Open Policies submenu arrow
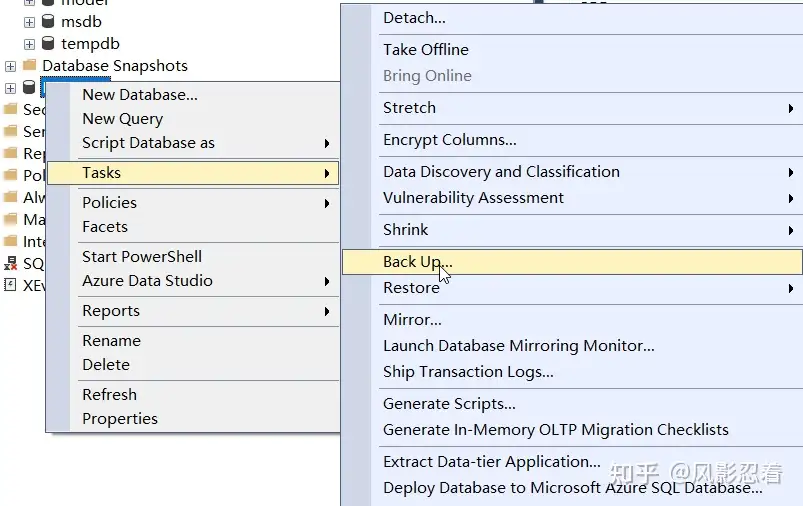The height and width of the screenshot is (506, 803). pyautogui.click(x=327, y=203)
